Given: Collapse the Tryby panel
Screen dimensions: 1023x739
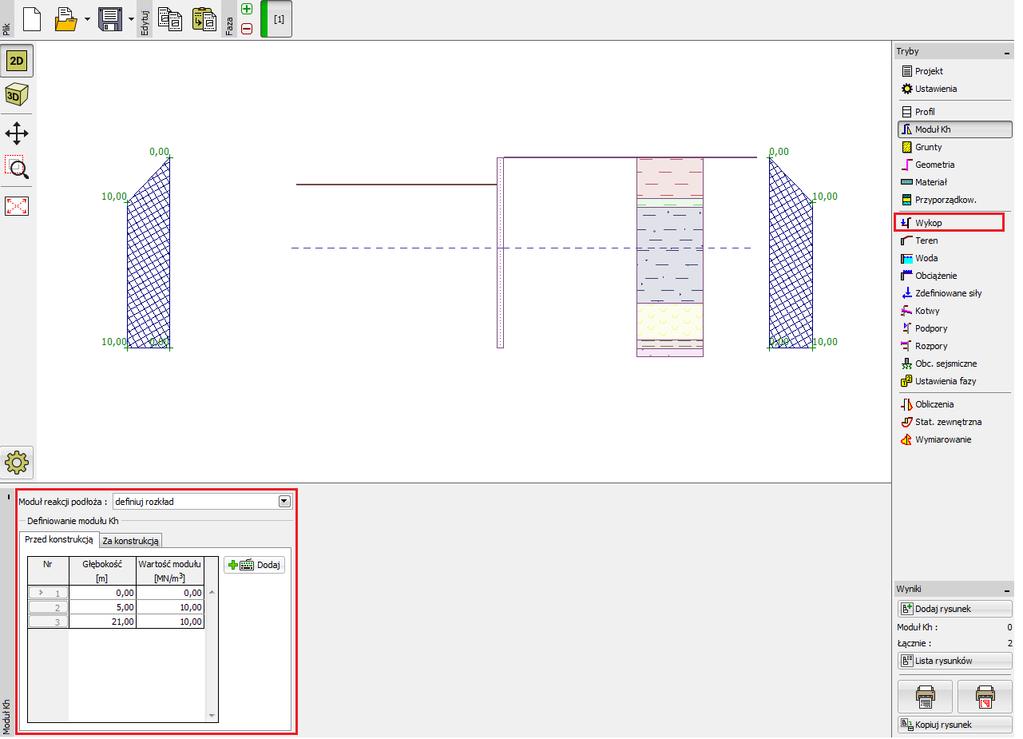Looking at the screenshot, I should 1007,52.
